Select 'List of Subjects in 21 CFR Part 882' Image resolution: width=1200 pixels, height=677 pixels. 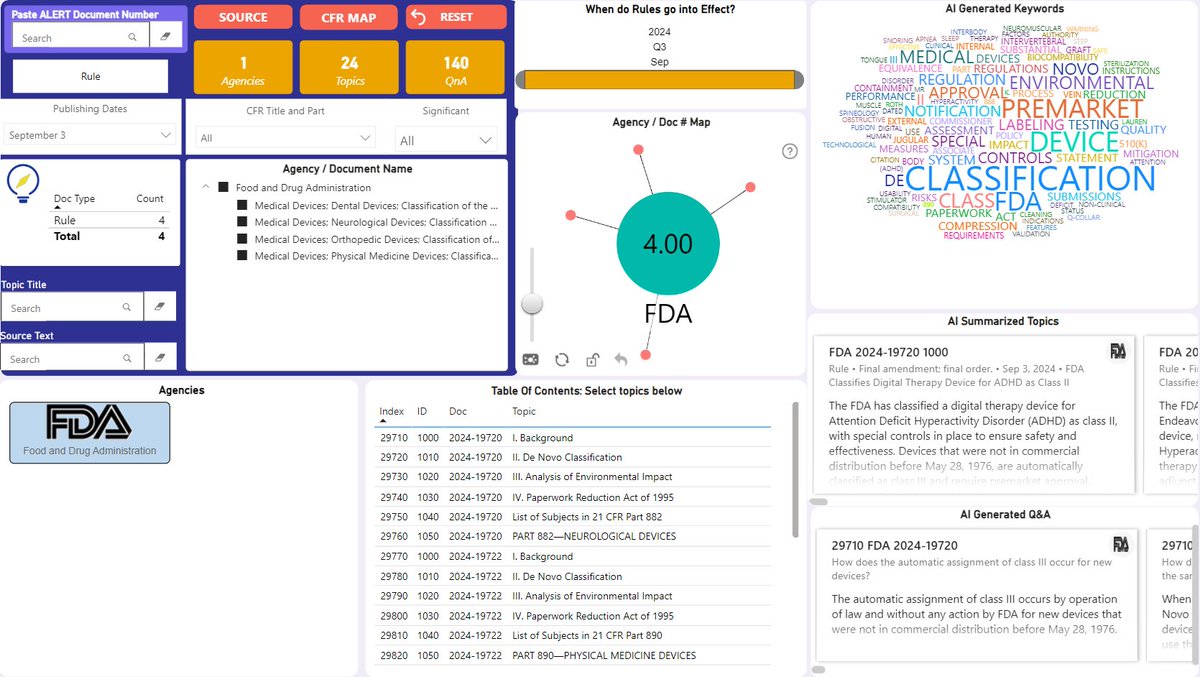pos(574,517)
